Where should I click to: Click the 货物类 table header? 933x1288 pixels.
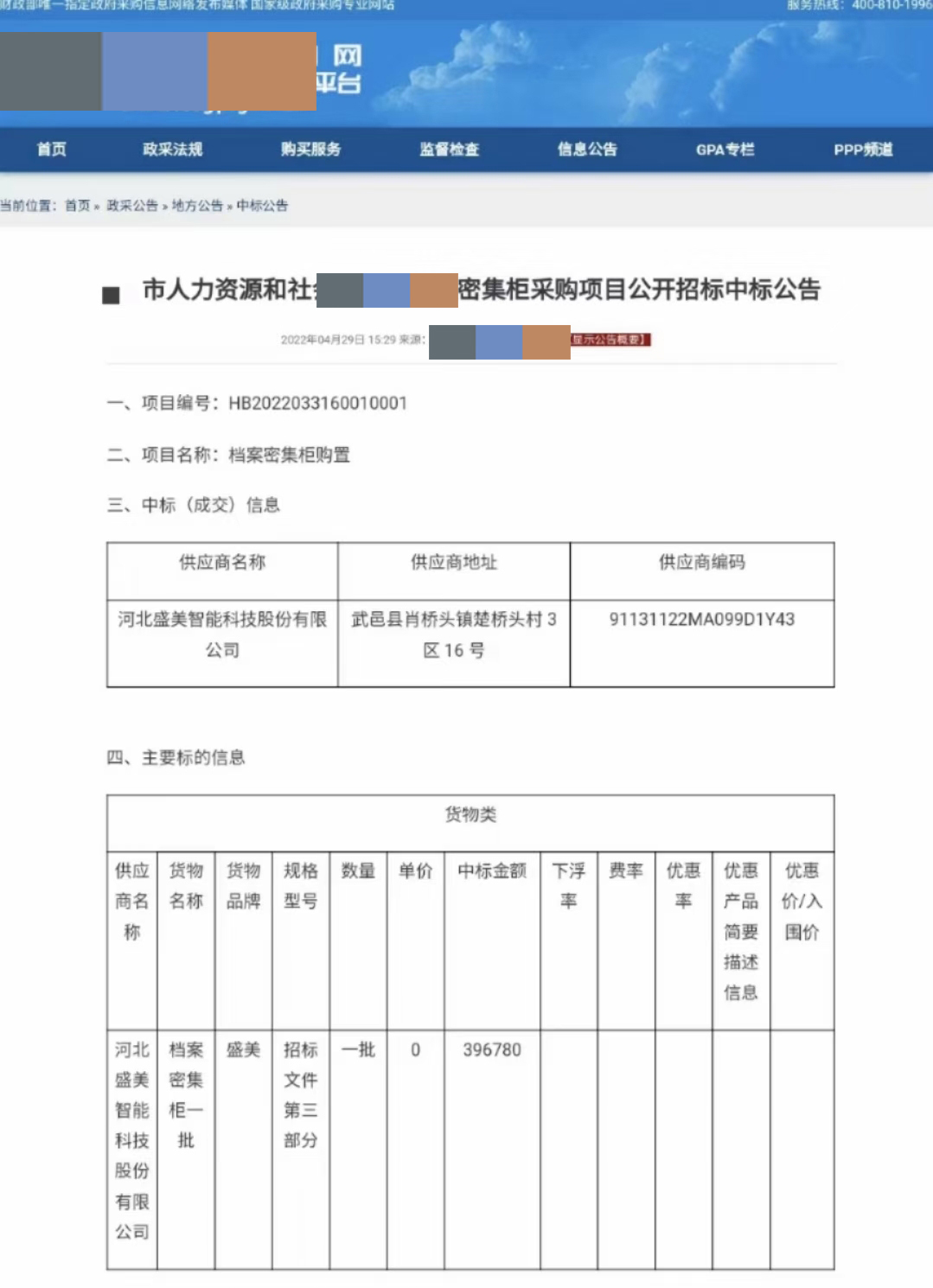click(470, 814)
